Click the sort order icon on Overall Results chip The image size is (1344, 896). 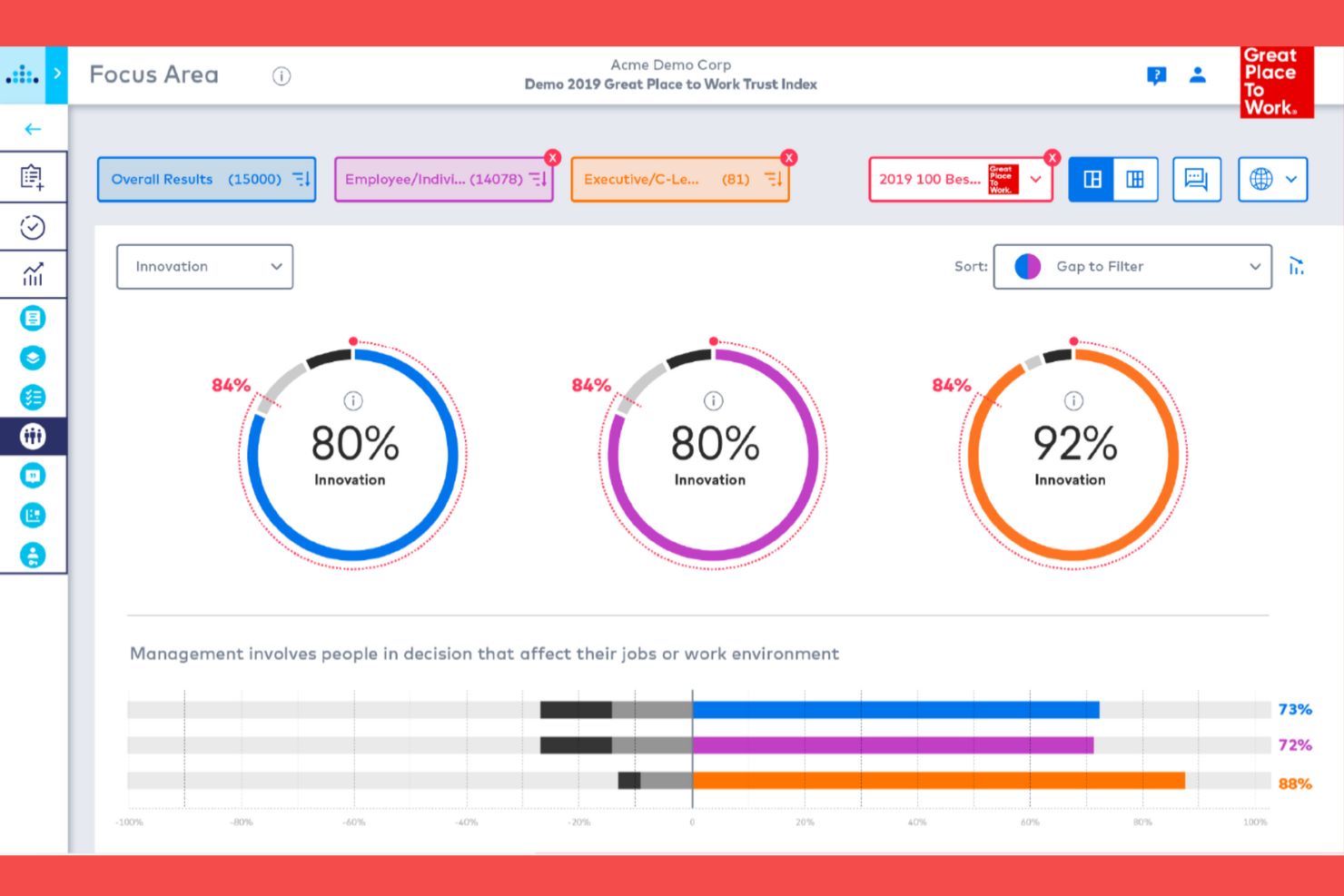tap(301, 179)
